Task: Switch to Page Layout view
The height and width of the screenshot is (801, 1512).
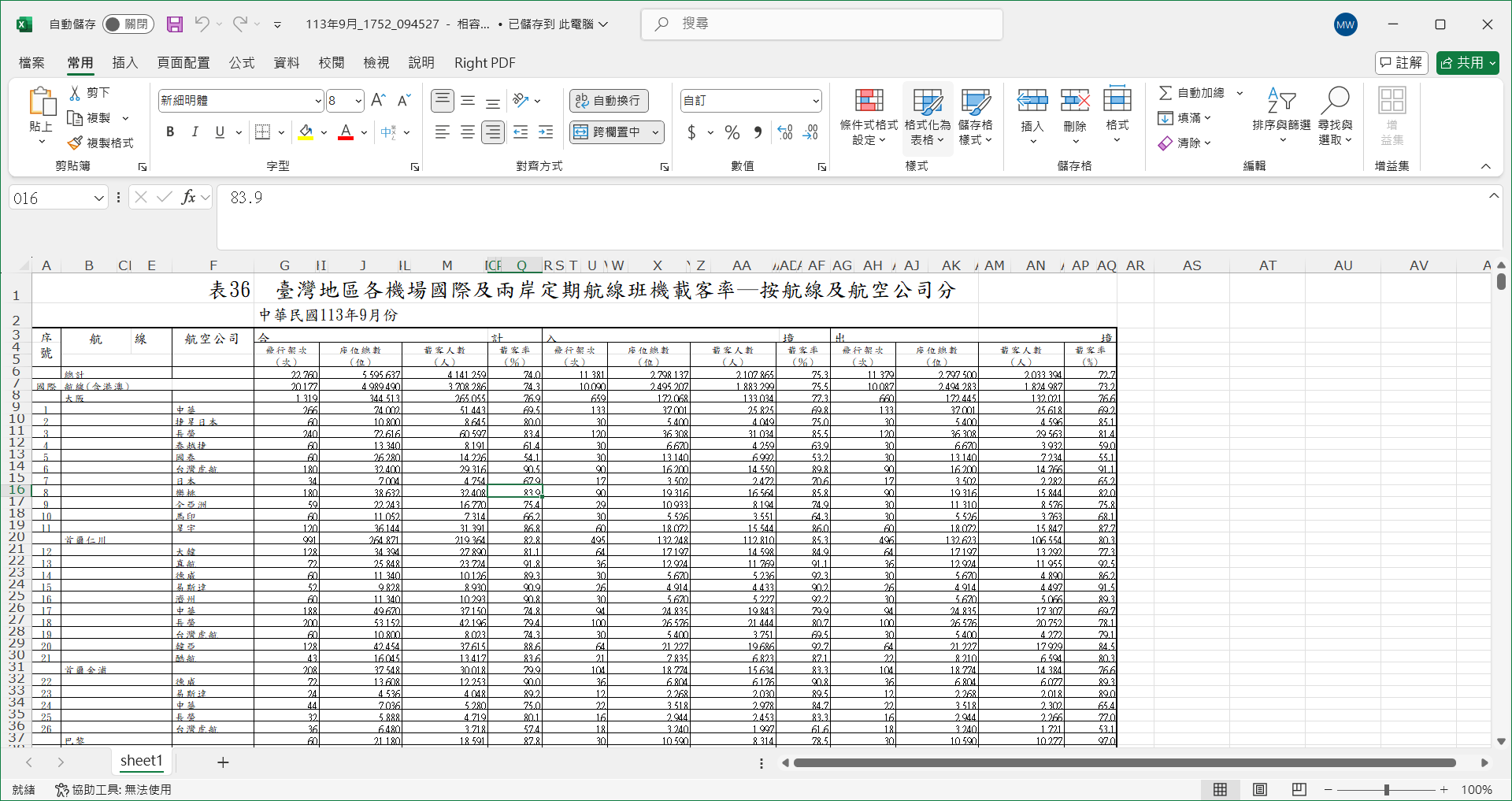Action: pos(1259,789)
